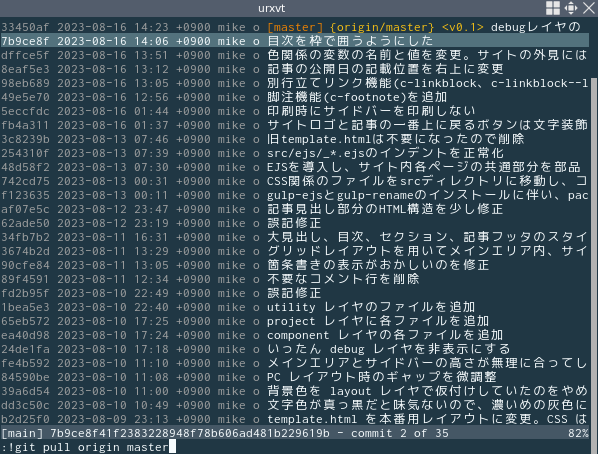Select highlighted commit 7b9ce8f
The width and height of the screenshot is (598, 454).
(x=294, y=41)
